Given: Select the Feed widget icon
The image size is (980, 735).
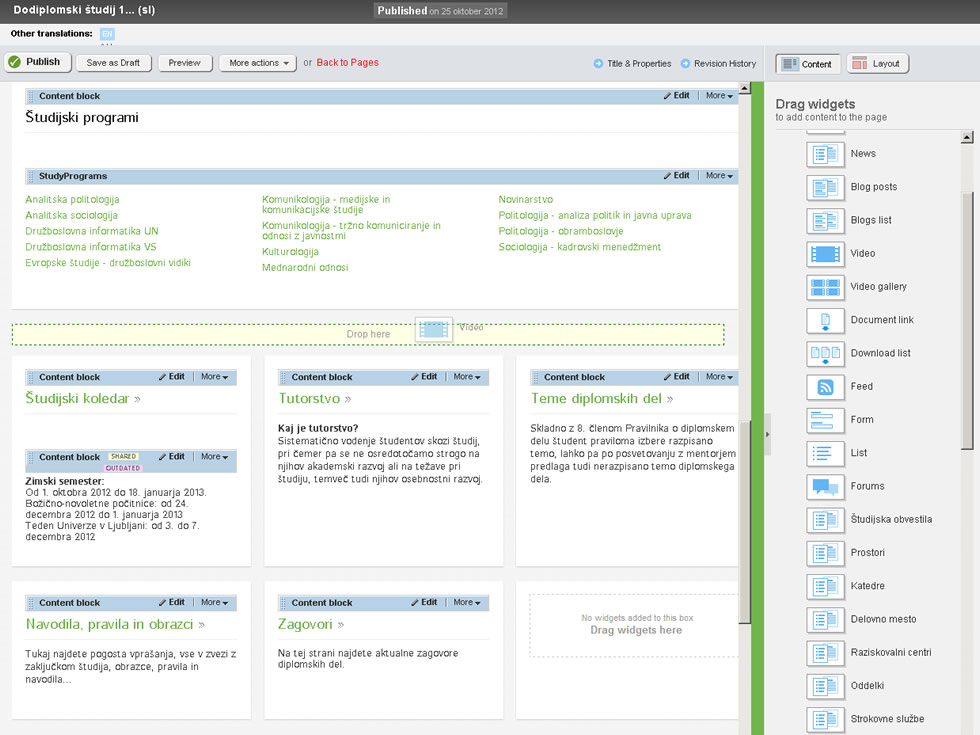Looking at the screenshot, I should (x=825, y=387).
